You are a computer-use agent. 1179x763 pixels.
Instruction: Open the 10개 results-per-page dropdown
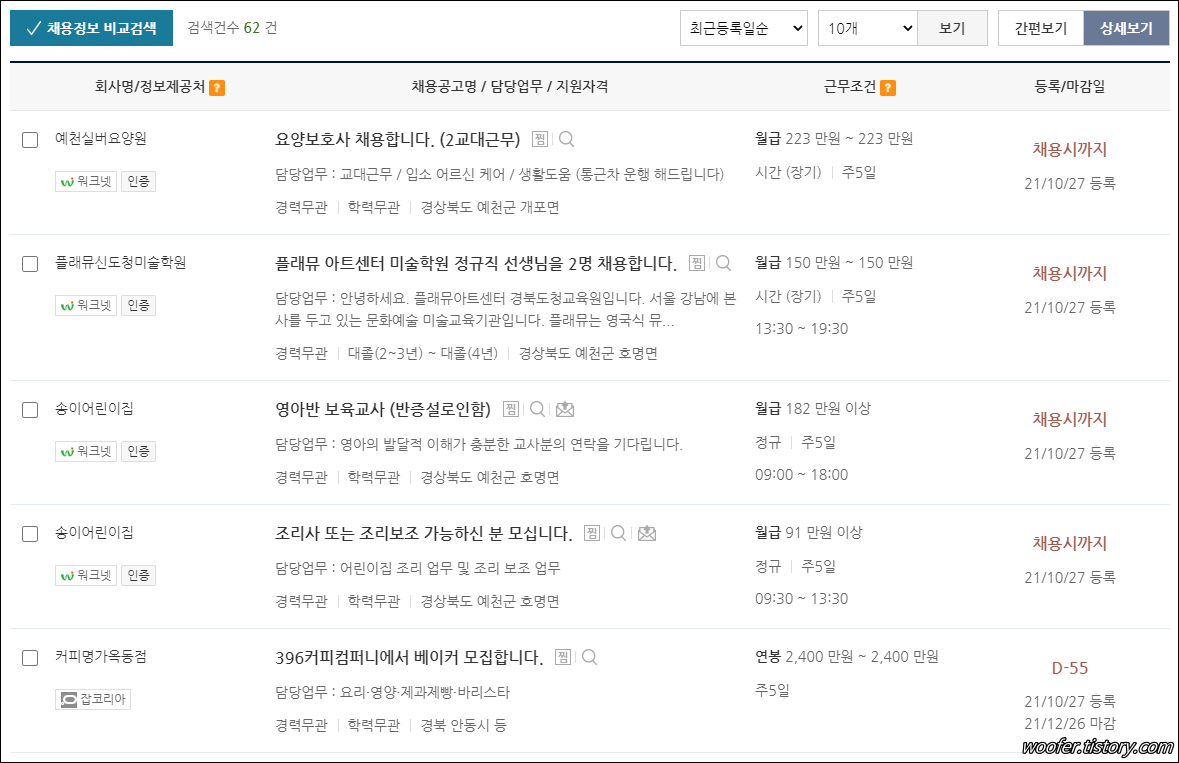pos(868,28)
